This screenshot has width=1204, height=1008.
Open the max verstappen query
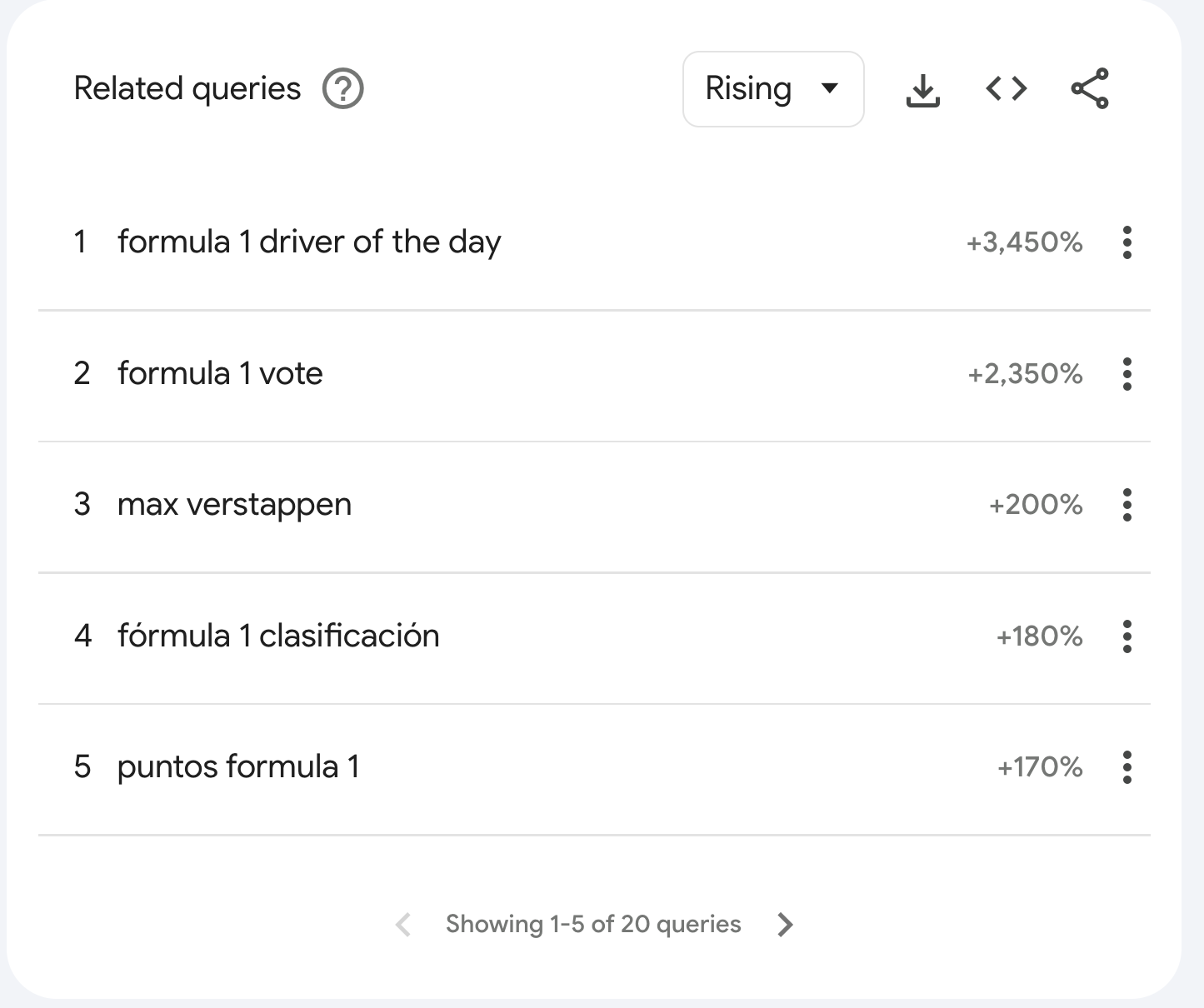[x=234, y=506]
